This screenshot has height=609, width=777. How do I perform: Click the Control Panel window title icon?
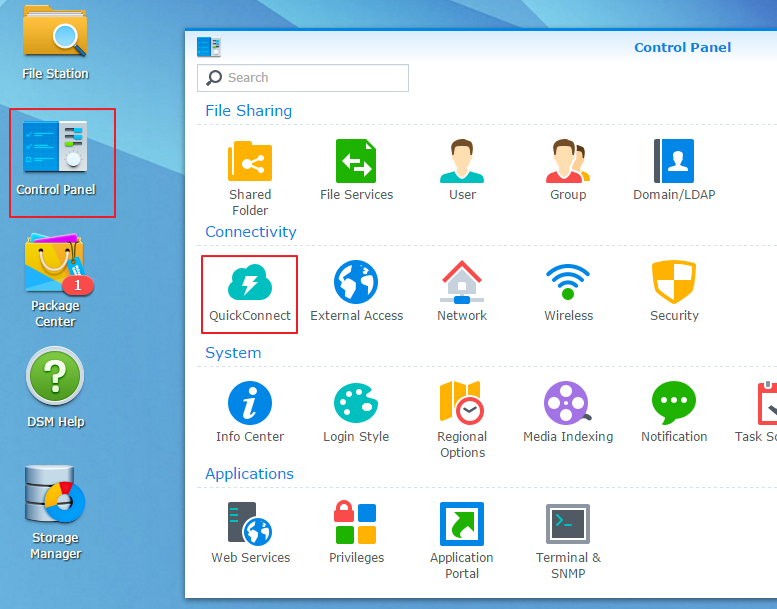(209, 47)
